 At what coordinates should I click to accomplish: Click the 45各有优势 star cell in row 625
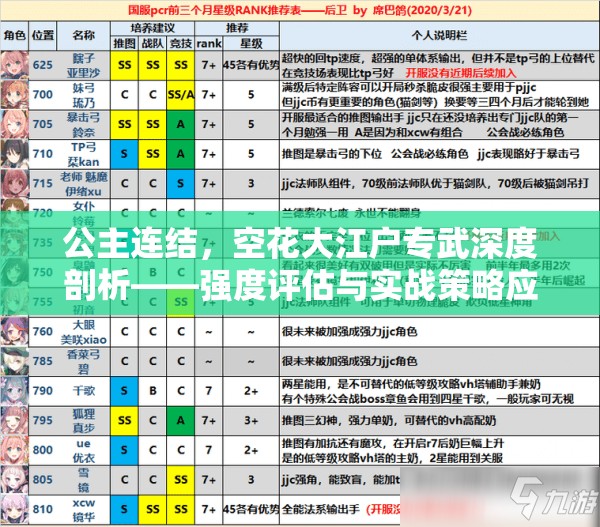pyautogui.click(x=251, y=65)
